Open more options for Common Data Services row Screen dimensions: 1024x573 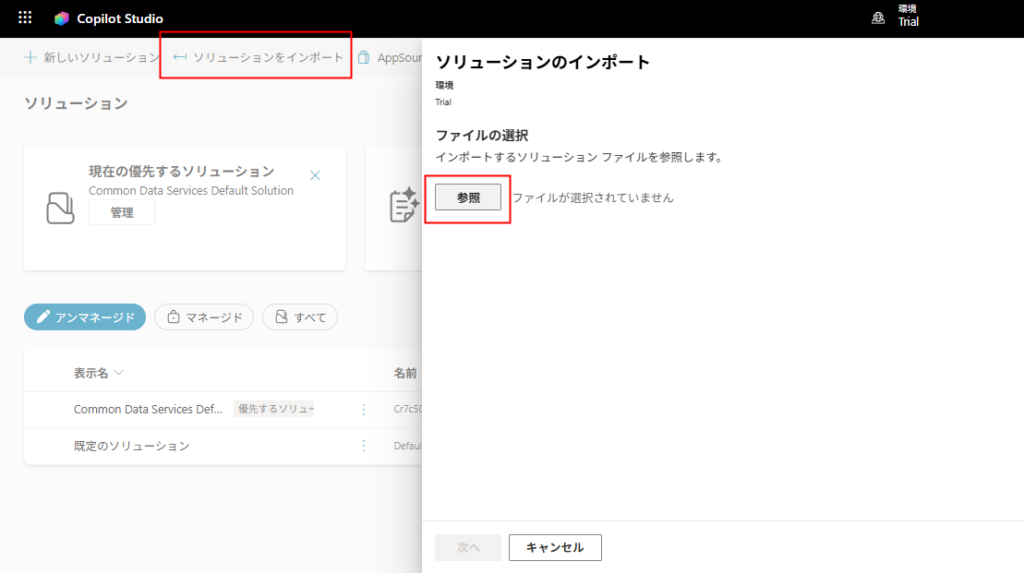pyautogui.click(x=364, y=409)
